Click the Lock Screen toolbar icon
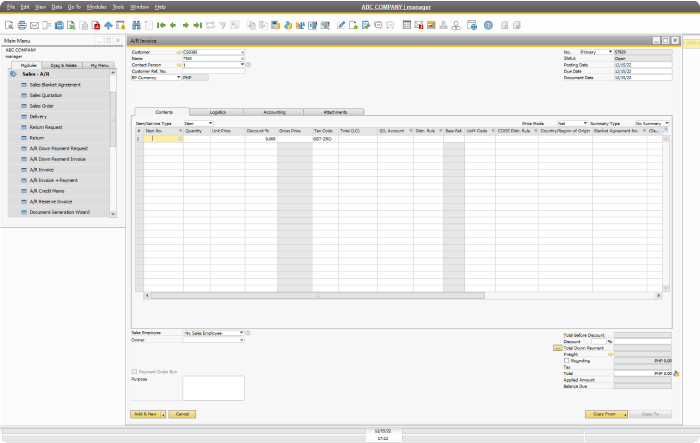Screen dimensions: 700x443 click(x=121, y=25)
